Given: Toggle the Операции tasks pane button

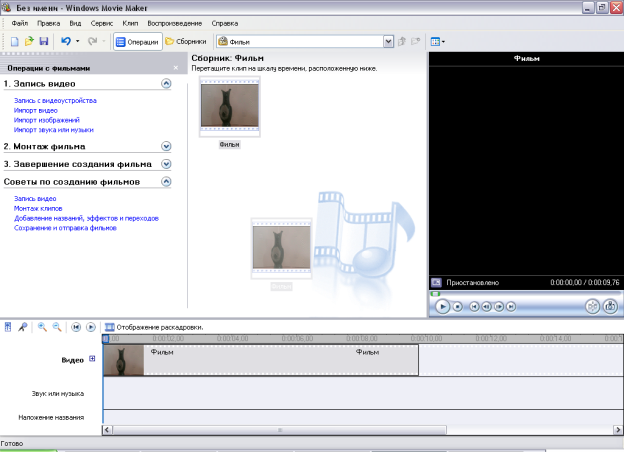Looking at the screenshot, I should pyautogui.click(x=138, y=42).
